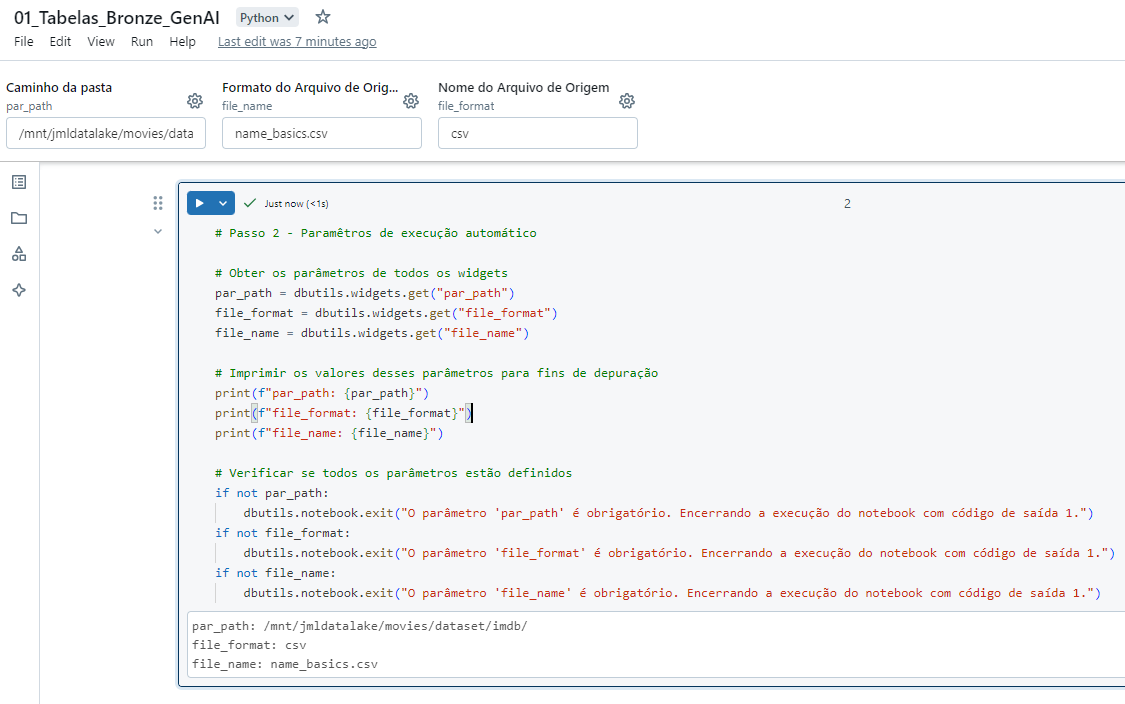The width and height of the screenshot is (1125, 704).
Task: Click output line 'file_format: csv'
Action: click(x=249, y=645)
